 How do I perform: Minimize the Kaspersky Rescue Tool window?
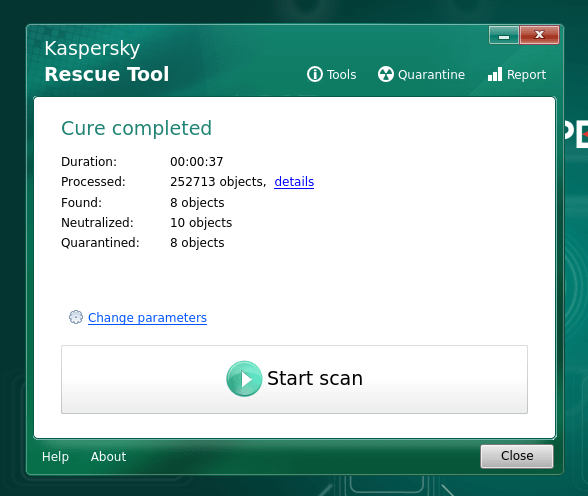click(x=504, y=35)
